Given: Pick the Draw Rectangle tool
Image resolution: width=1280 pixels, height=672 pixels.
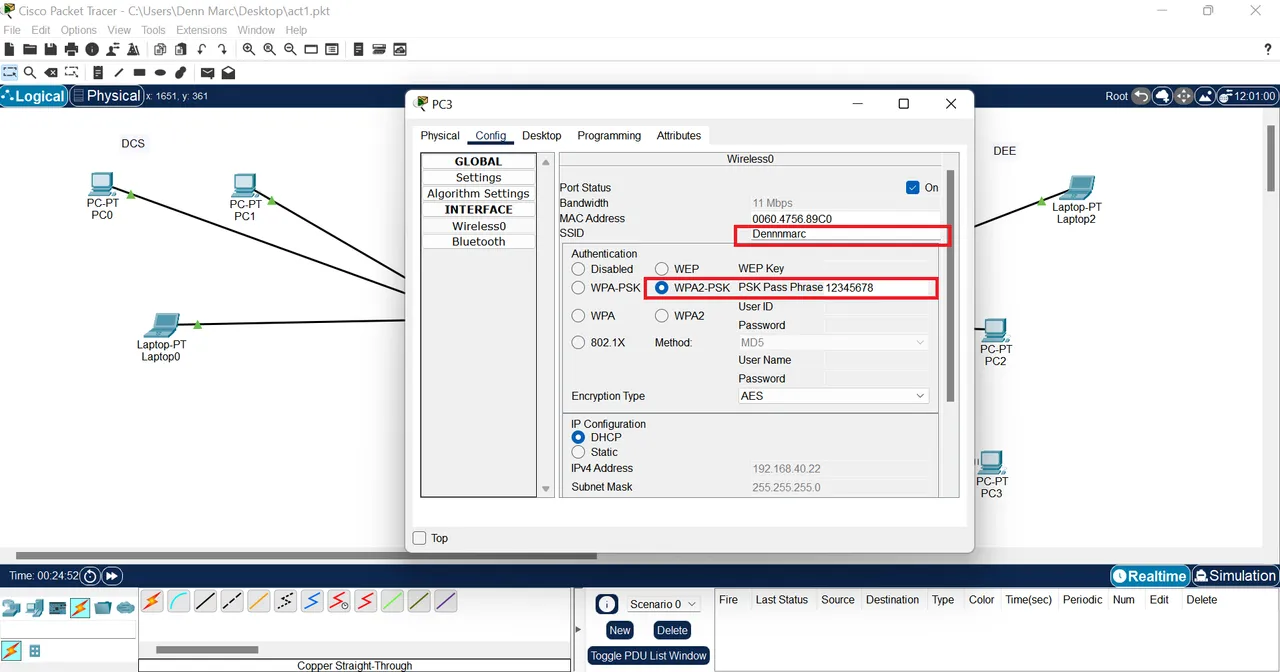Looking at the screenshot, I should pos(140,72).
